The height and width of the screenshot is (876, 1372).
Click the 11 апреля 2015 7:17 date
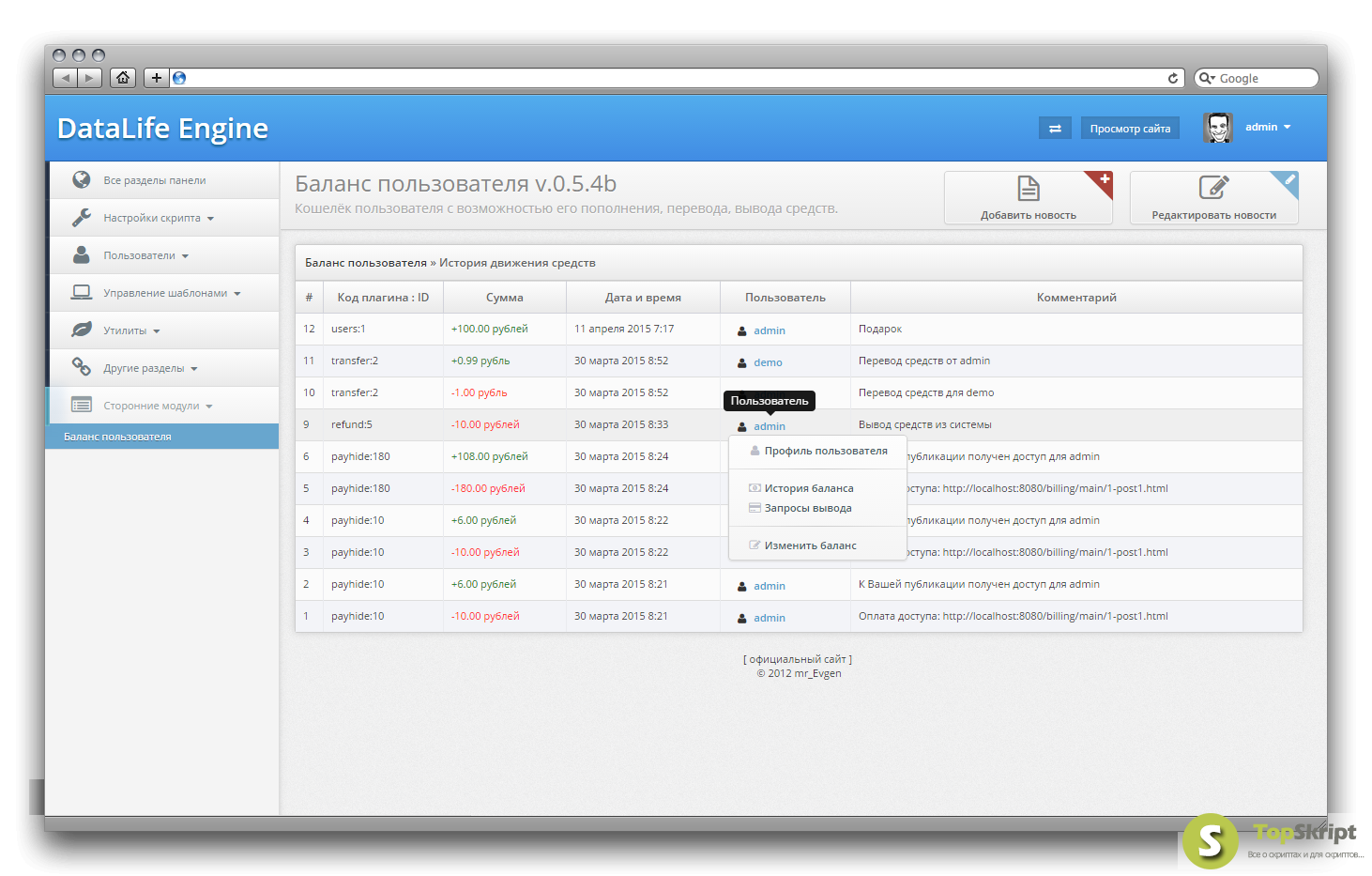click(624, 329)
